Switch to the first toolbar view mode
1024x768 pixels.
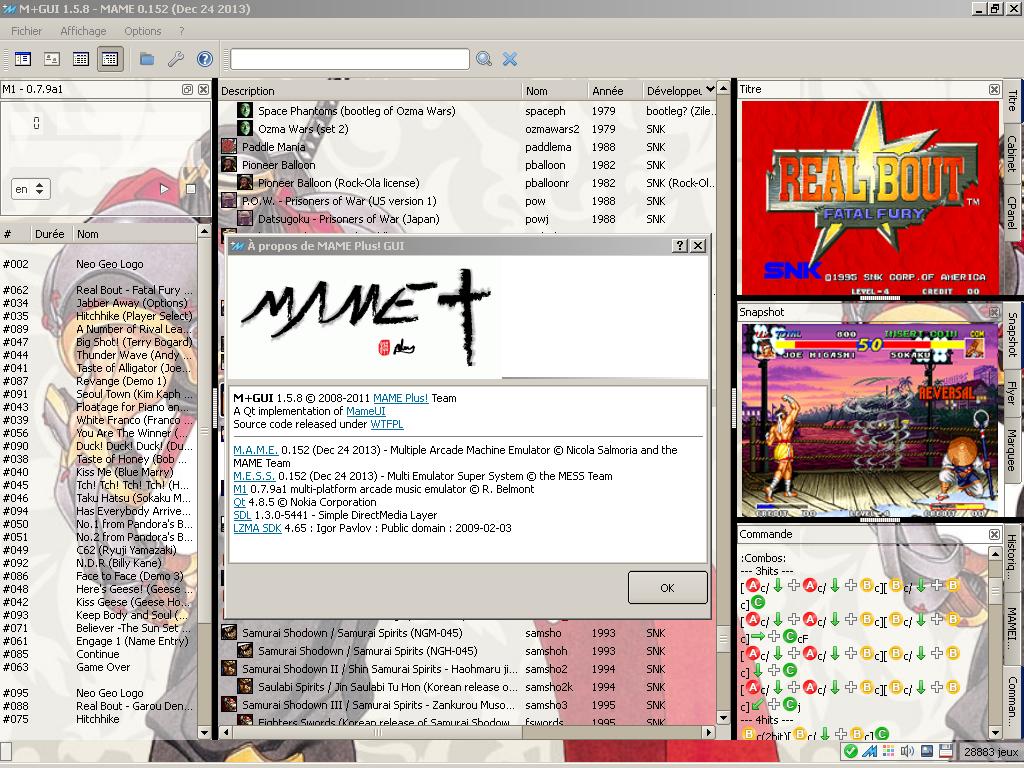pos(22,59)
